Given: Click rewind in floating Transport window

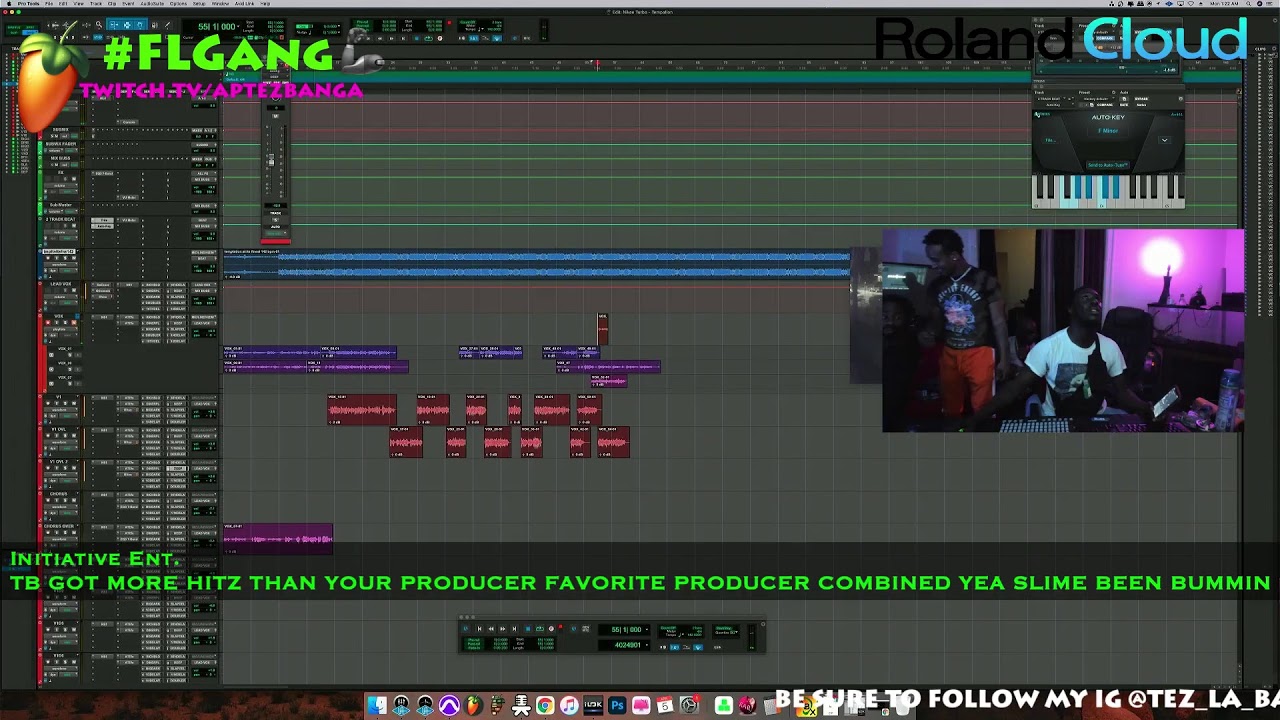Looking at the screenshot, I should coord(491,629).
